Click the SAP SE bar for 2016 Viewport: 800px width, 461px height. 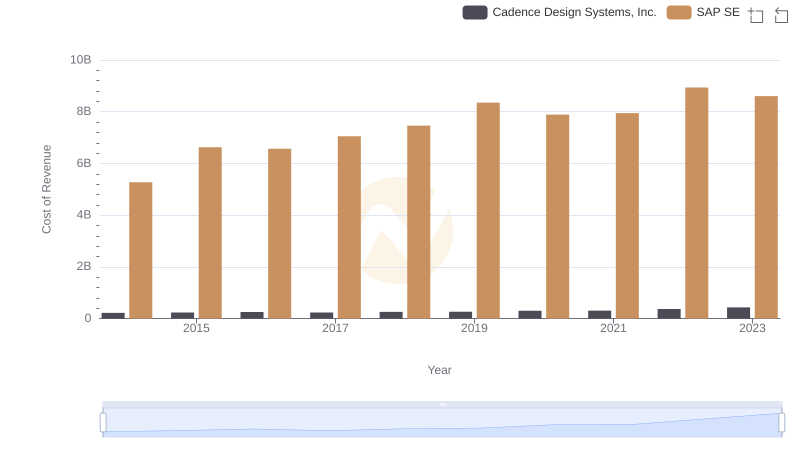click(x=280, y=234)
